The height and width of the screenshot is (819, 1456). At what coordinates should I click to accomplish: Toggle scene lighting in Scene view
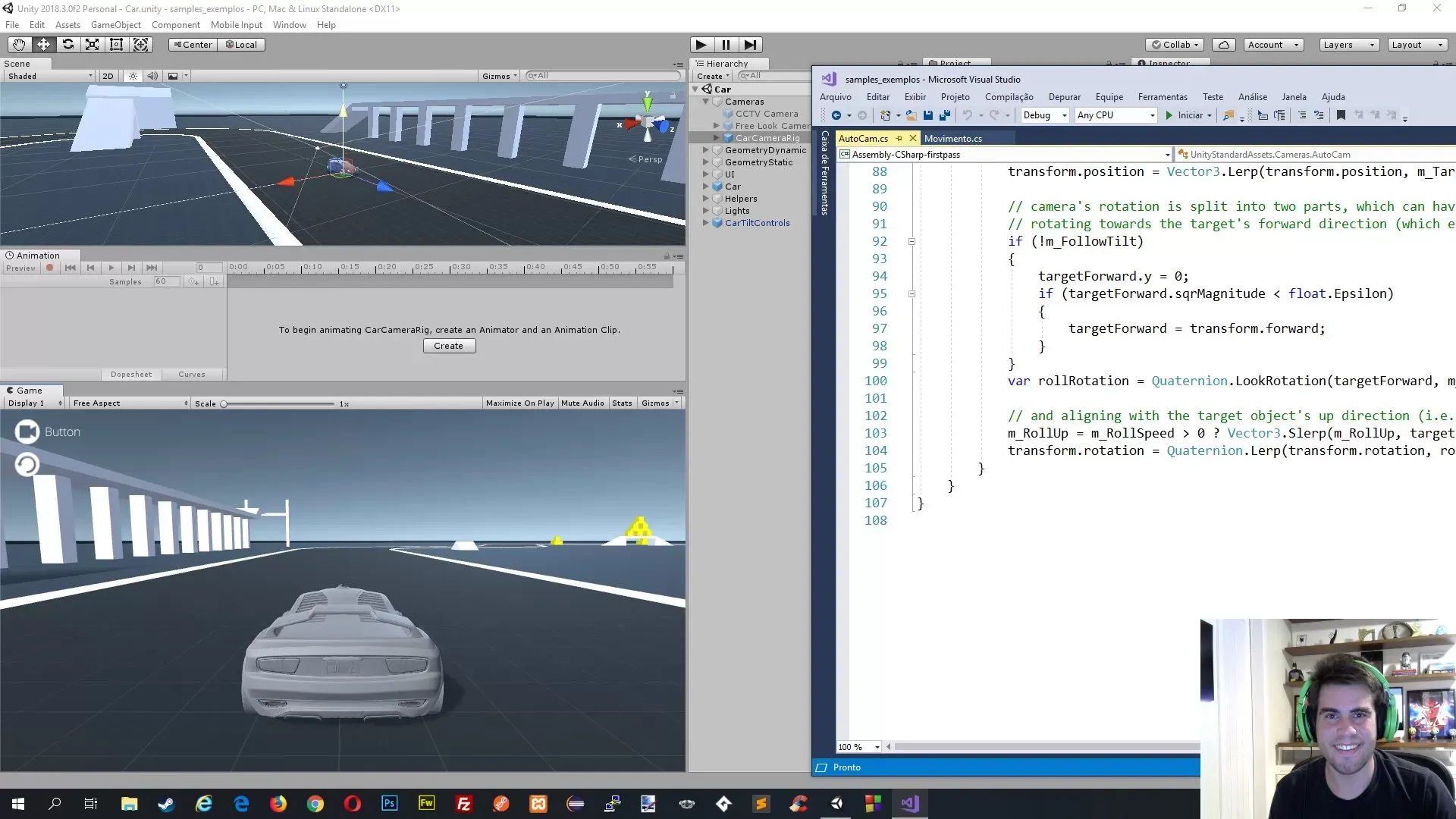(x=133, y=76)
